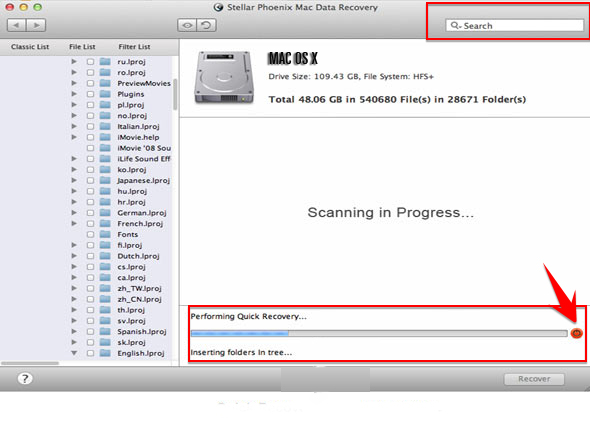Click the MAC OS X hard drive icon
The height and width of the screenshot is (421, 590).
click(x=224, y=78)
